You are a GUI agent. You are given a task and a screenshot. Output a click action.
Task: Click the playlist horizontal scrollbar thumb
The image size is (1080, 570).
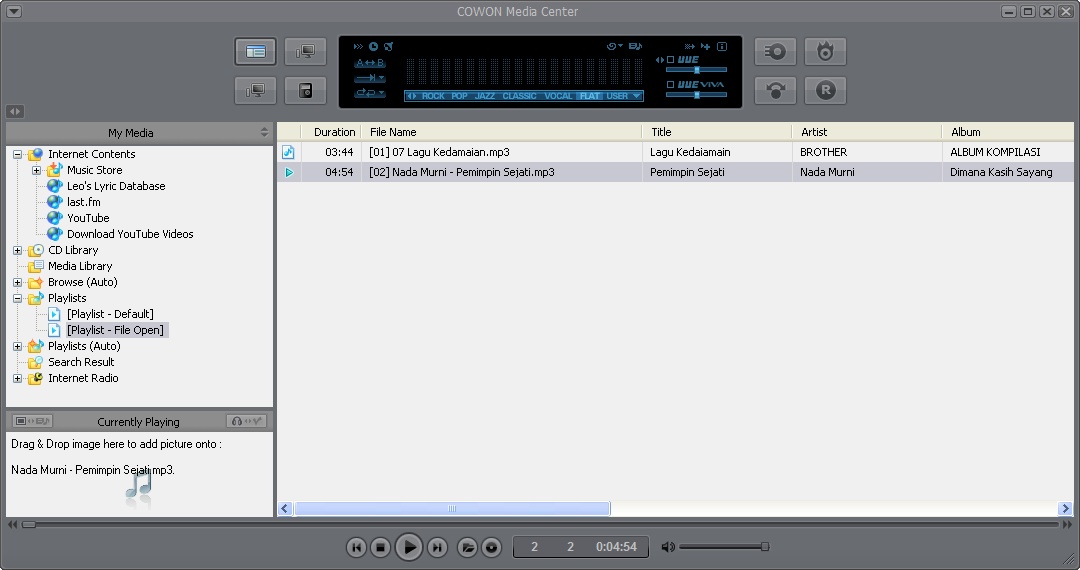click(452, 509)
